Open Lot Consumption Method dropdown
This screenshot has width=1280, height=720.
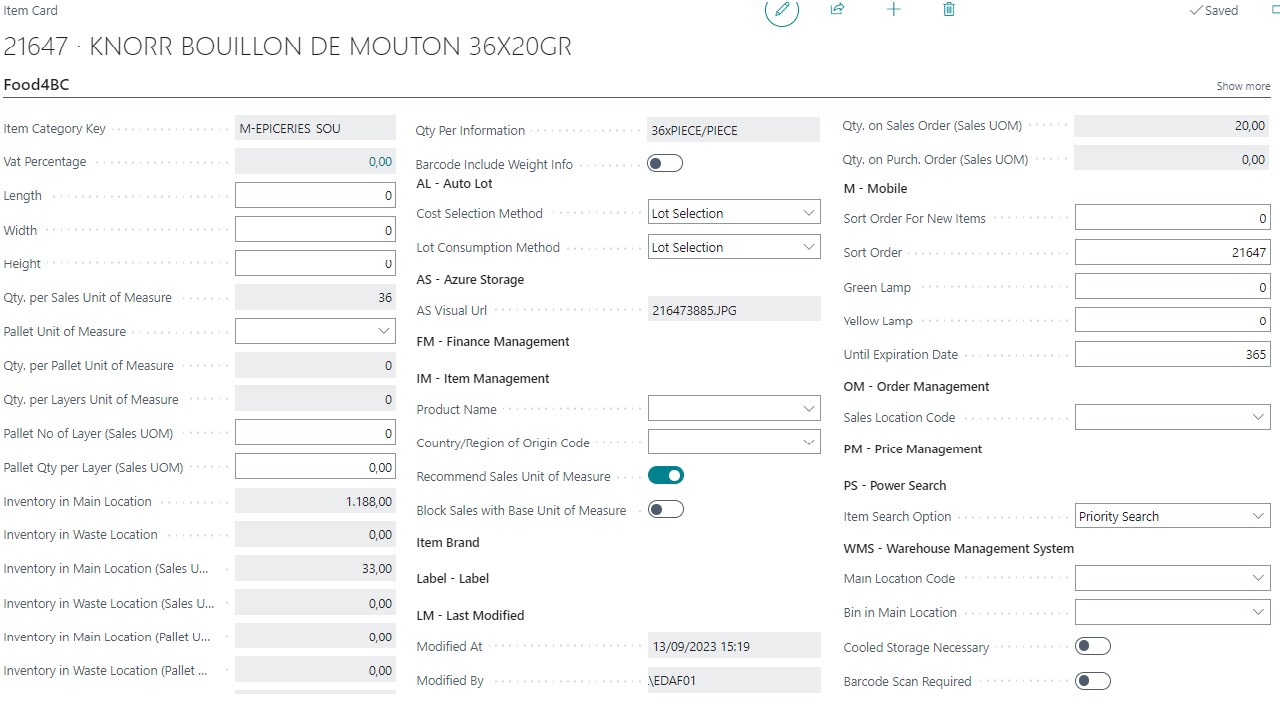click(809, 247)
